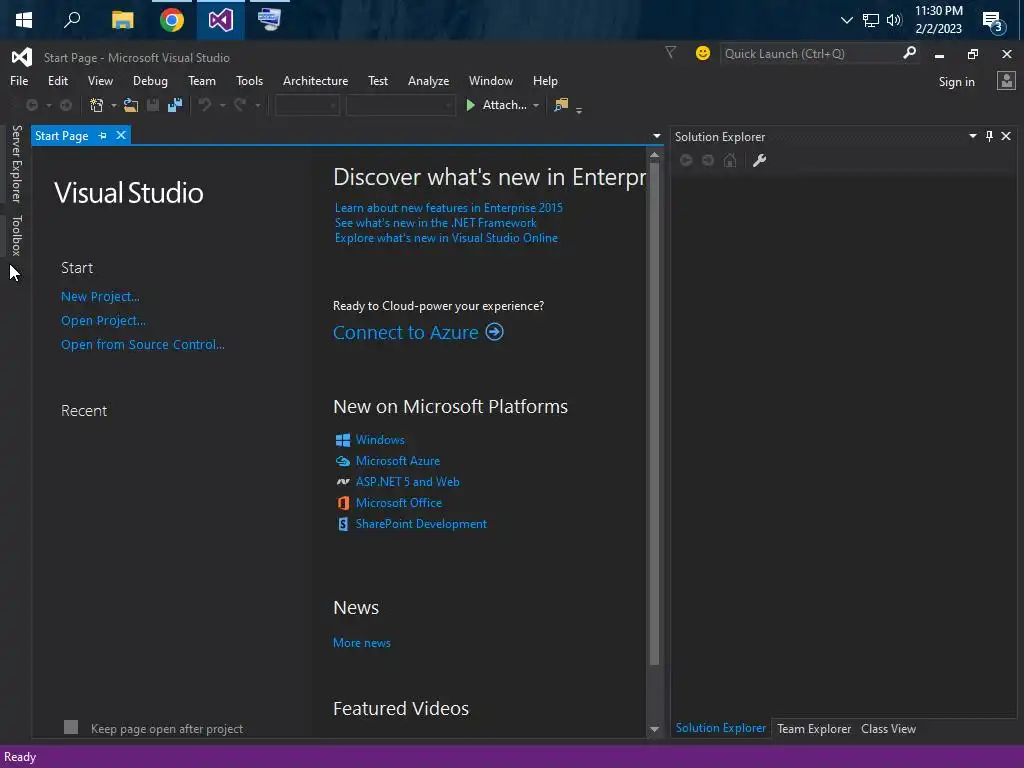The height and width of the screenshot is (768, 1024).
Task: Click the Find in Files toolbar icon
Action: 561,105
